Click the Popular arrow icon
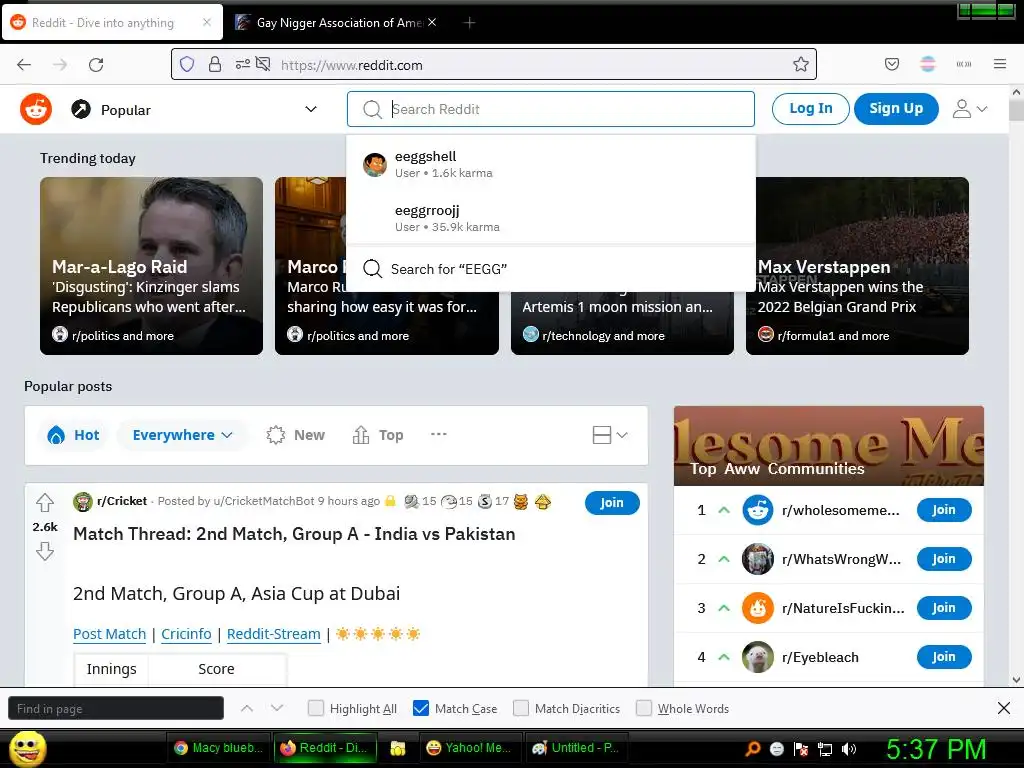 tap(81, 109)
